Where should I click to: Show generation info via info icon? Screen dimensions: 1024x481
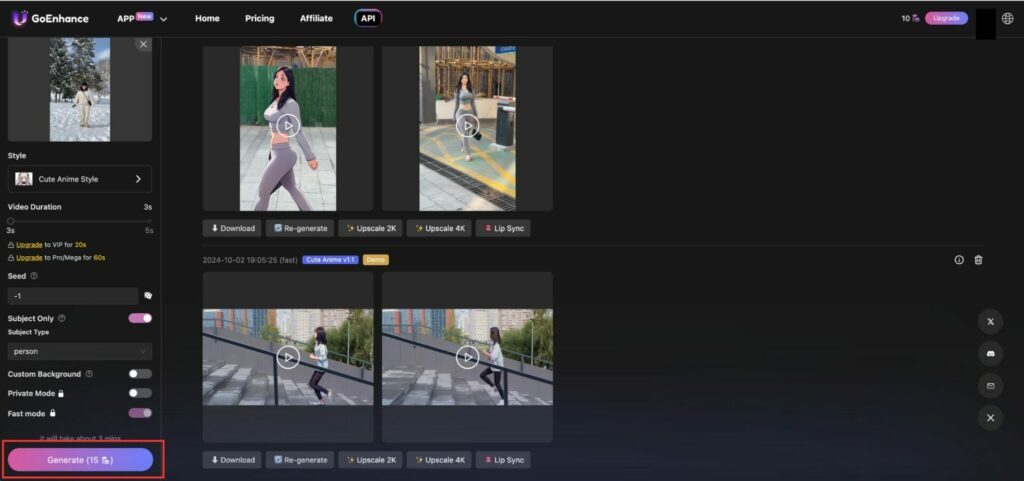959,260
